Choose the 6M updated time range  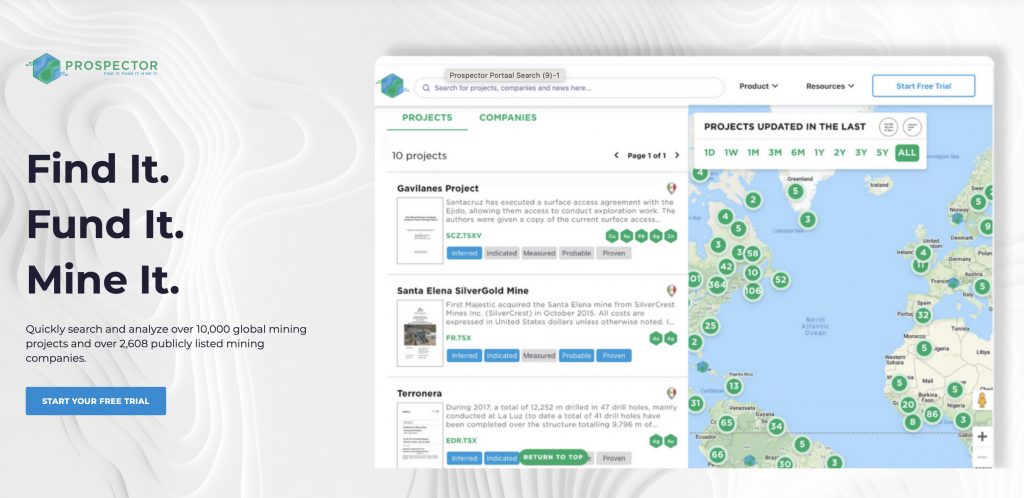pyautogui.click(x=797, y=153)
